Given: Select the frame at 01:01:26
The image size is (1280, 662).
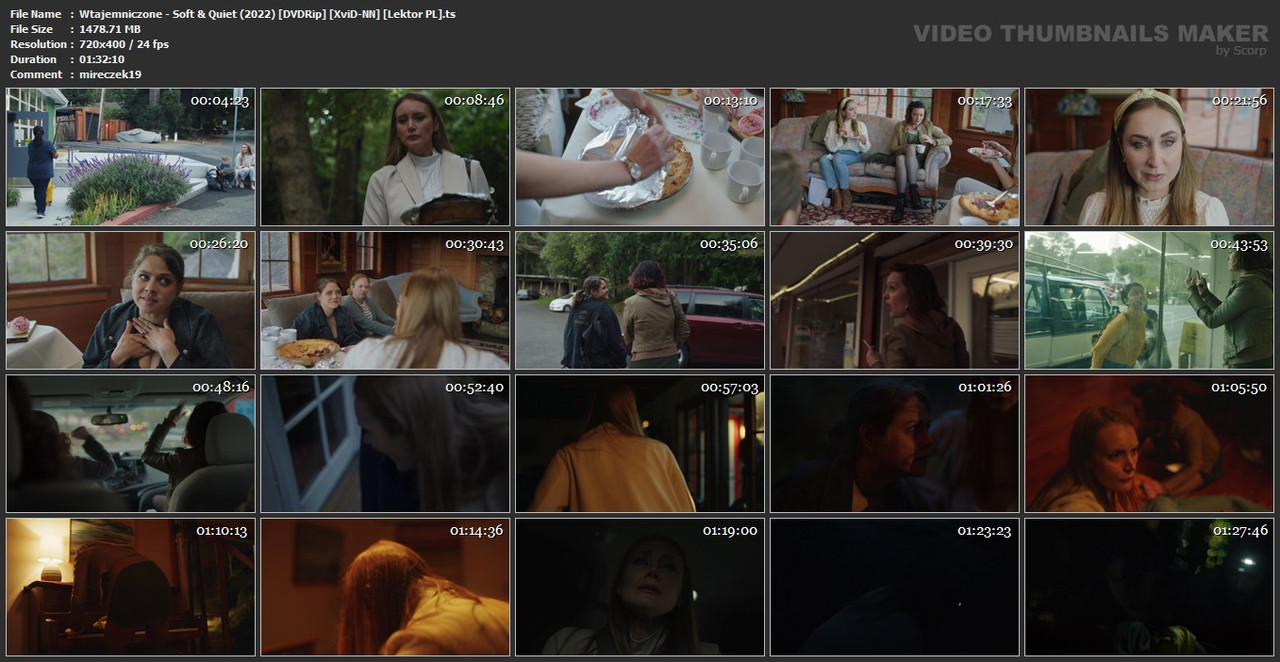Looking at the screenshot, I should pyautogui.click(x=895, y=444).
